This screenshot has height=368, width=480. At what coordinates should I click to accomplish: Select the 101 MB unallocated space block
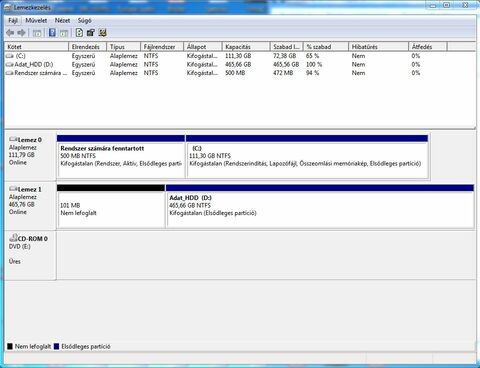111,206
